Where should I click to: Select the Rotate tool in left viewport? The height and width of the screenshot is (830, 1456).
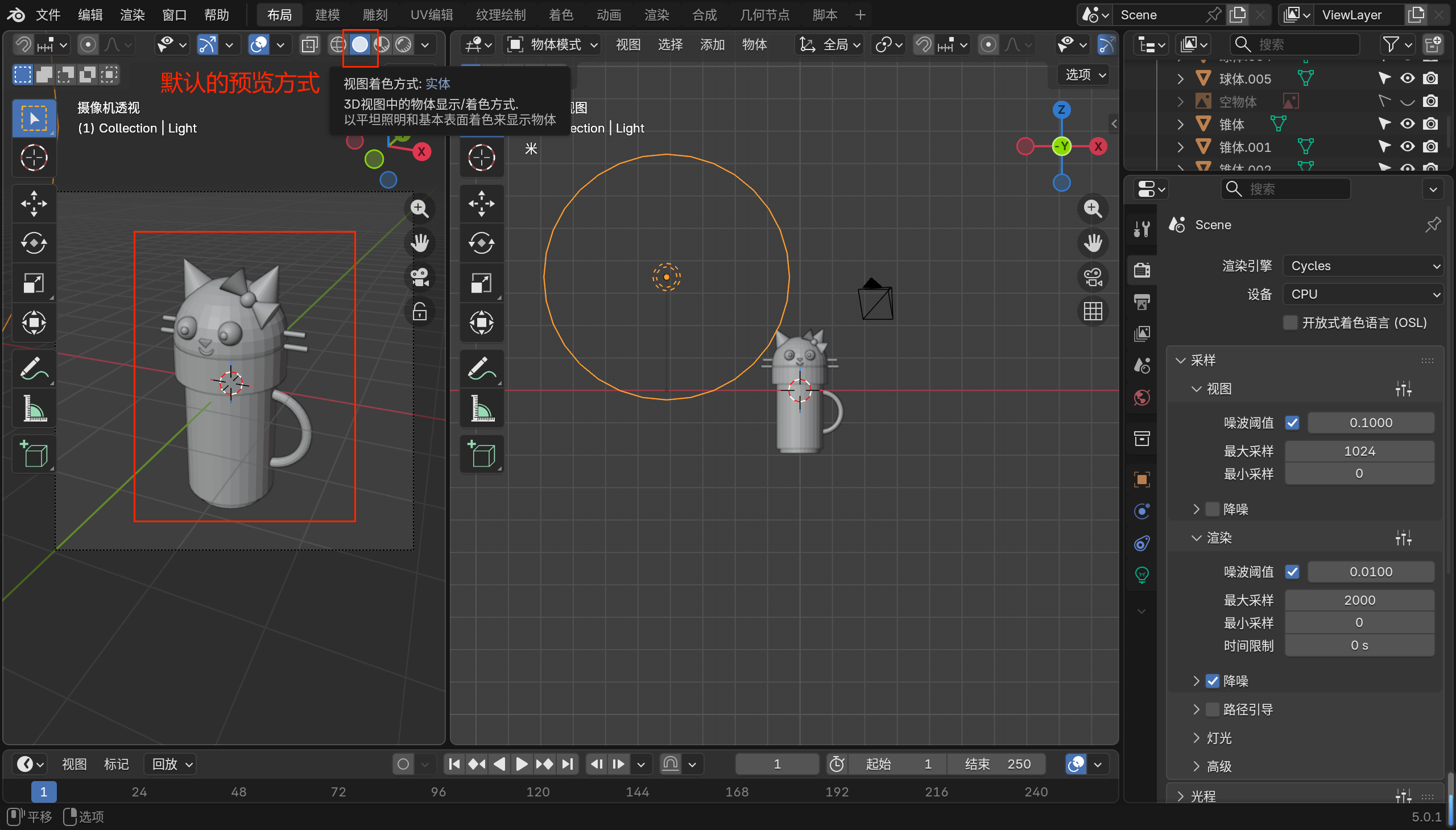[x=34, y=243]
